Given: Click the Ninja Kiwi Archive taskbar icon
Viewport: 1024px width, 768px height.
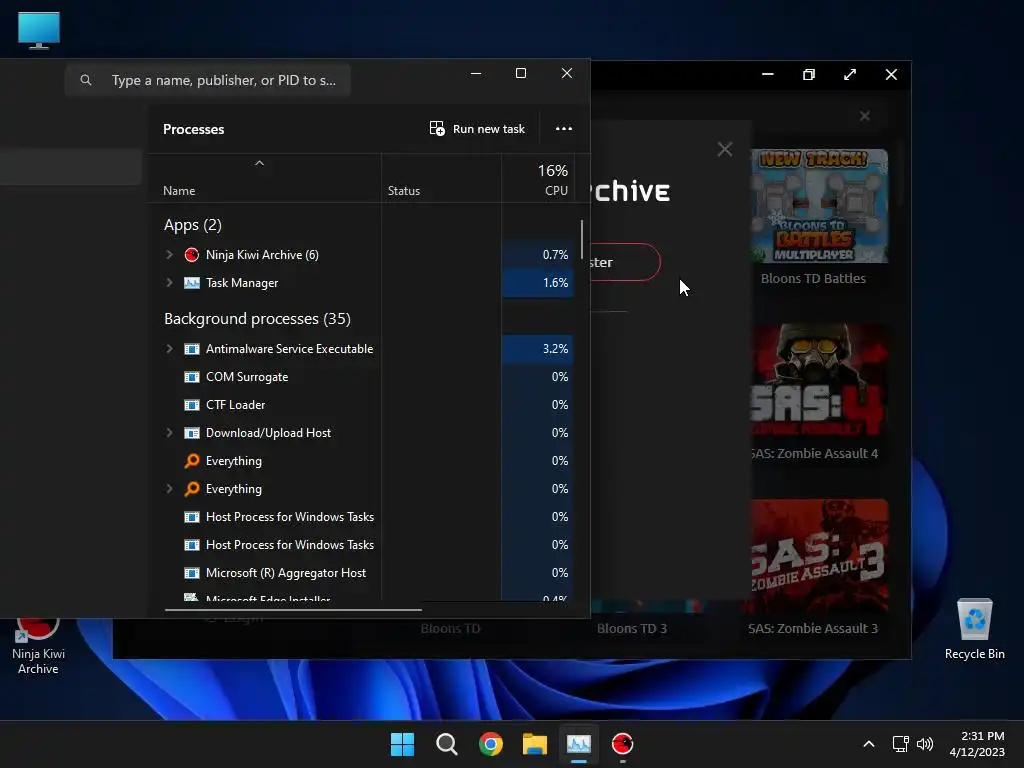Looking at the screenshot, I should [x=622, y=744].
